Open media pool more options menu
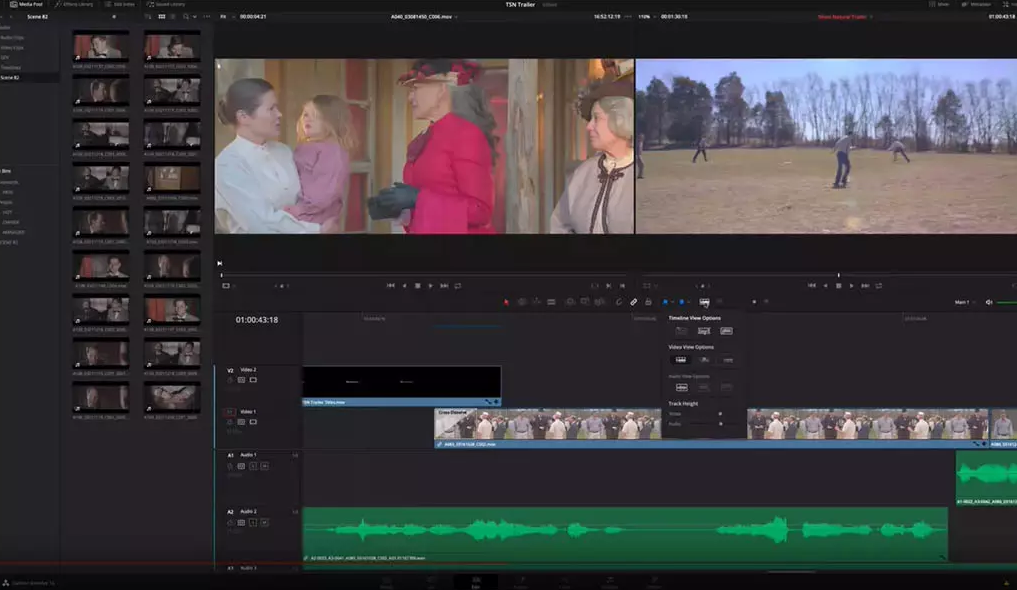Screen dimensions: 1017x590 coord(207,16)
